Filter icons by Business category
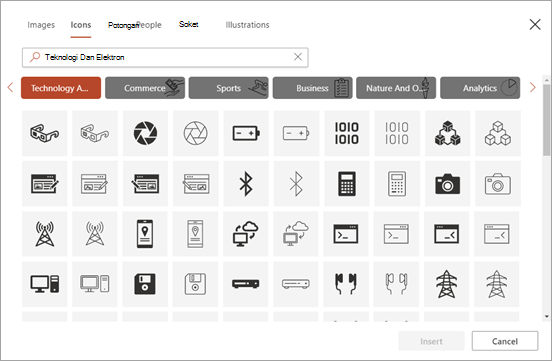The width and height of the screenshot is (552, 361). pyautogui.click(x=313, y=88)
